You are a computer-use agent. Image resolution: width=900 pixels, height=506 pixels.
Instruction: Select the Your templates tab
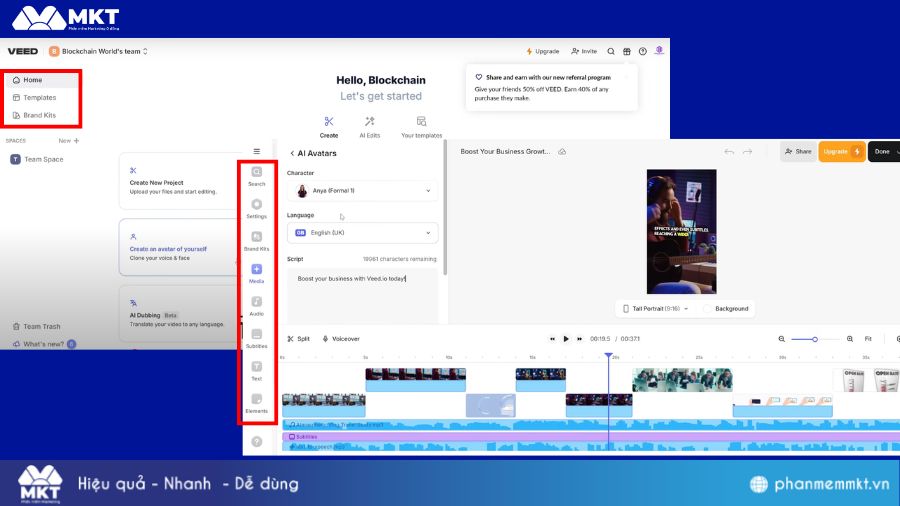421,127
